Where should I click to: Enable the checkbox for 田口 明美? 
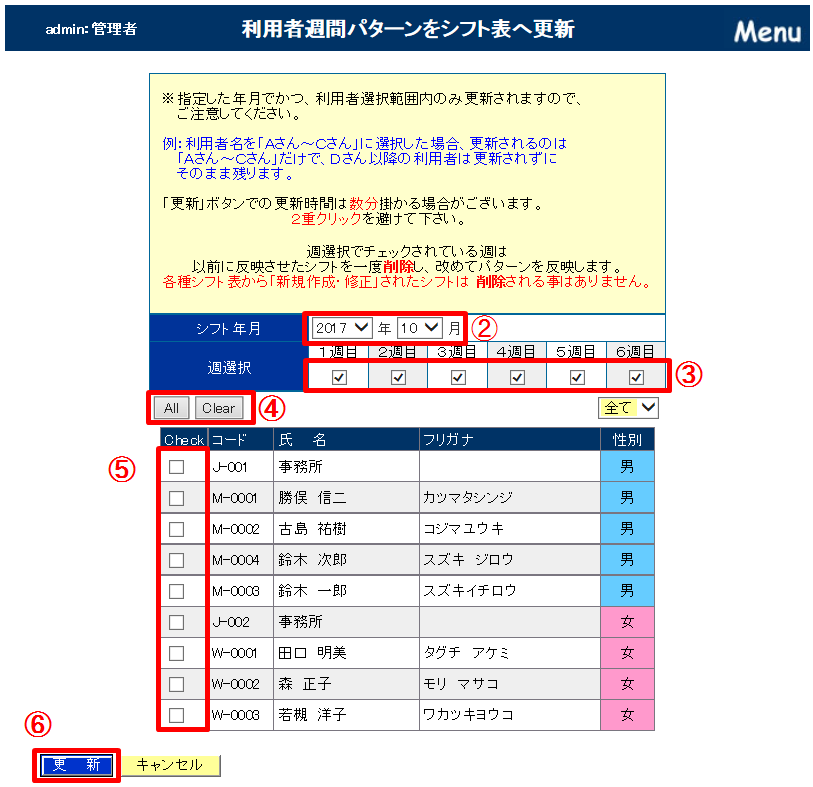pos(177,653)
